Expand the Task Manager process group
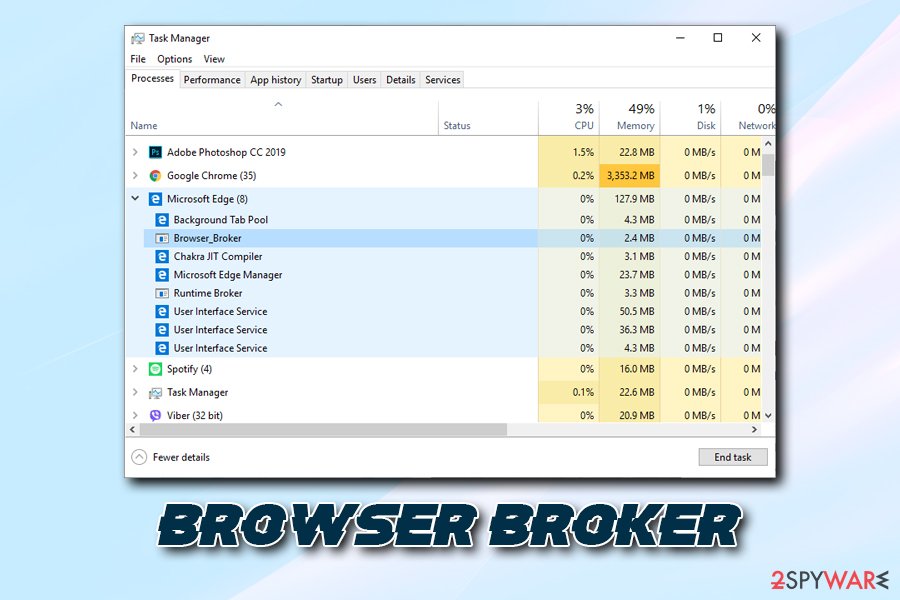 coord(135,393)
